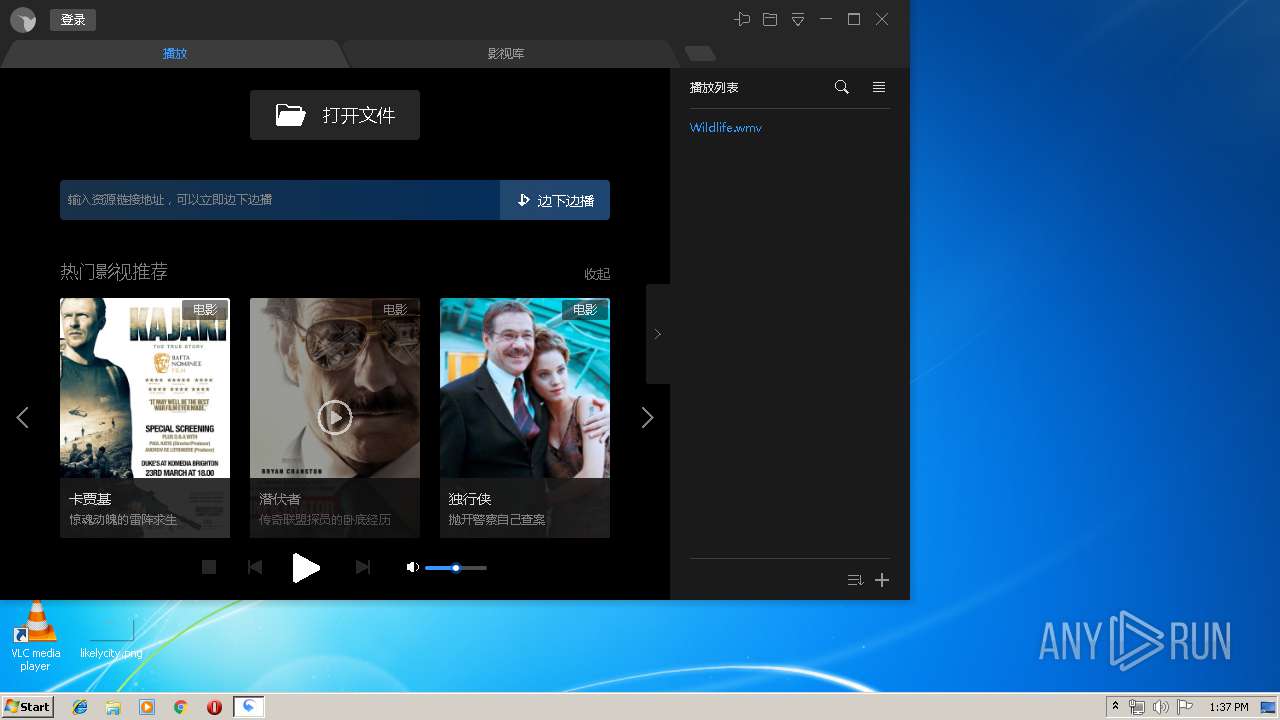Viewport: 1280px width, 720px height.
Task: Switch to the 播放 tab
Action: click(x=175, y=53)
